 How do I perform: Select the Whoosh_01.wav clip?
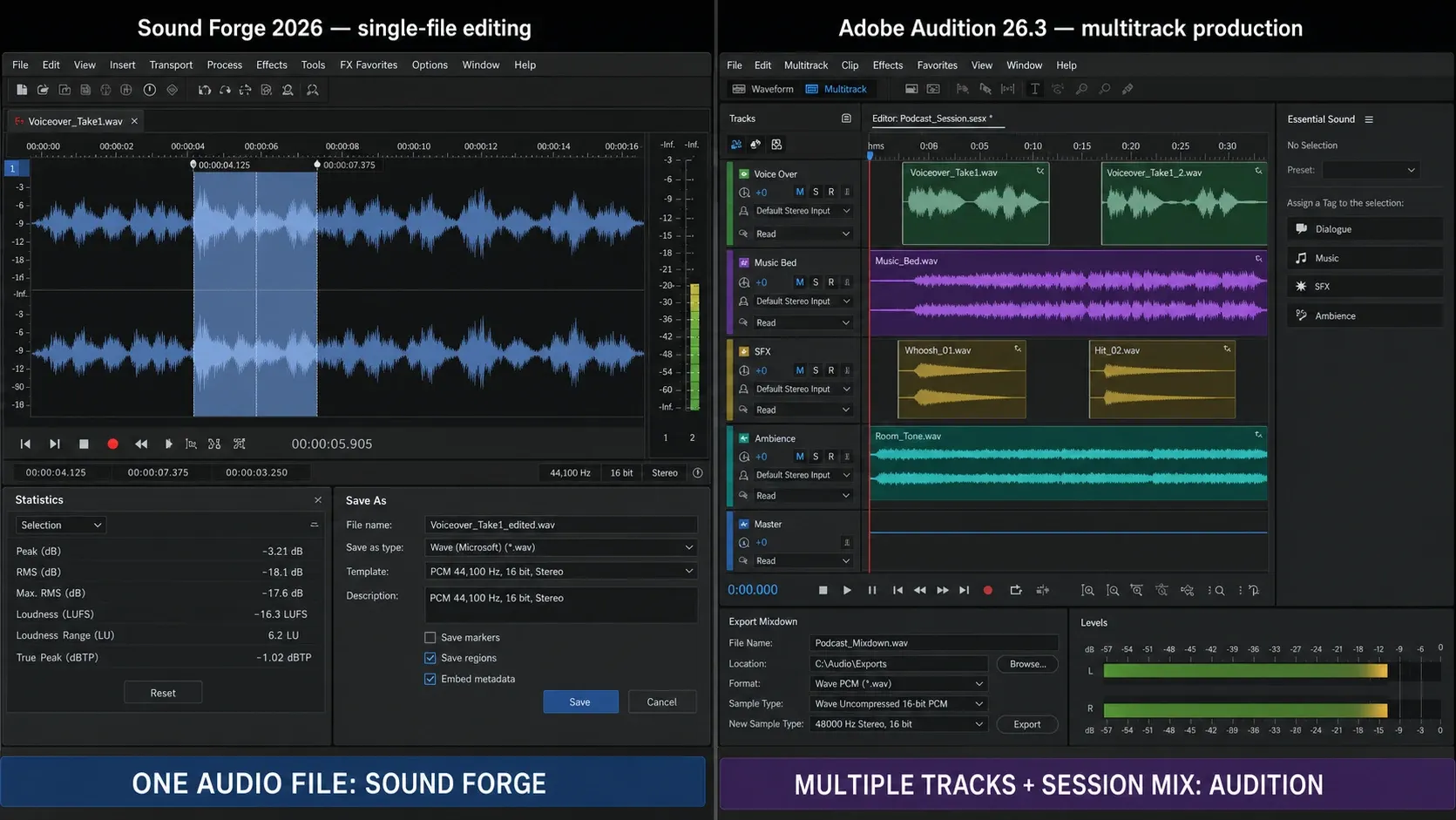pos(962,379)
